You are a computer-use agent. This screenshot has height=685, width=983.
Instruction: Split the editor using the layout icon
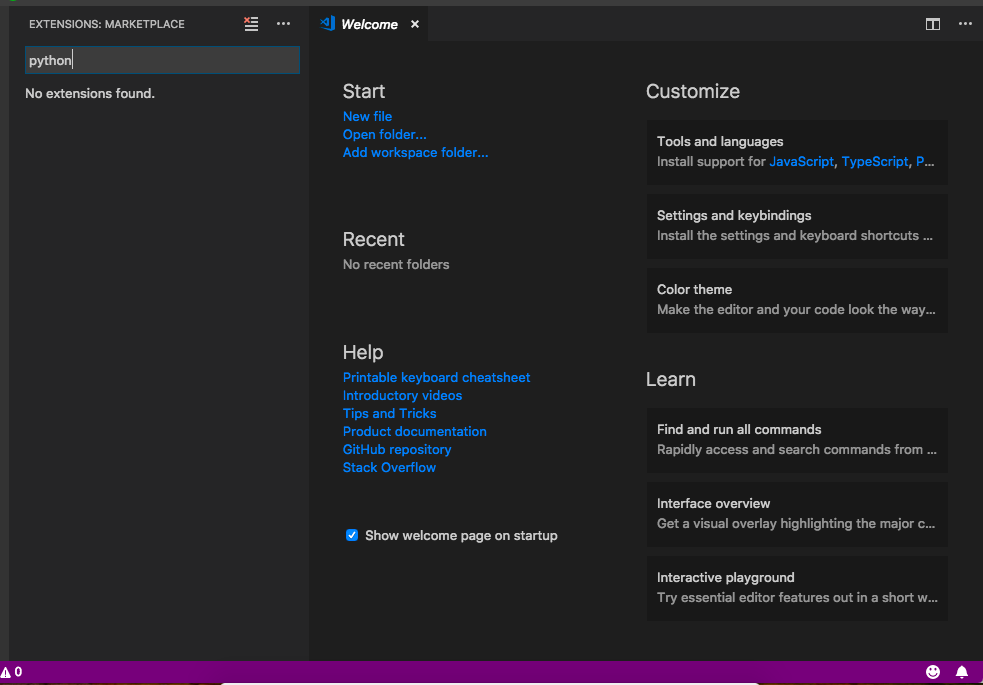[932, 23]
